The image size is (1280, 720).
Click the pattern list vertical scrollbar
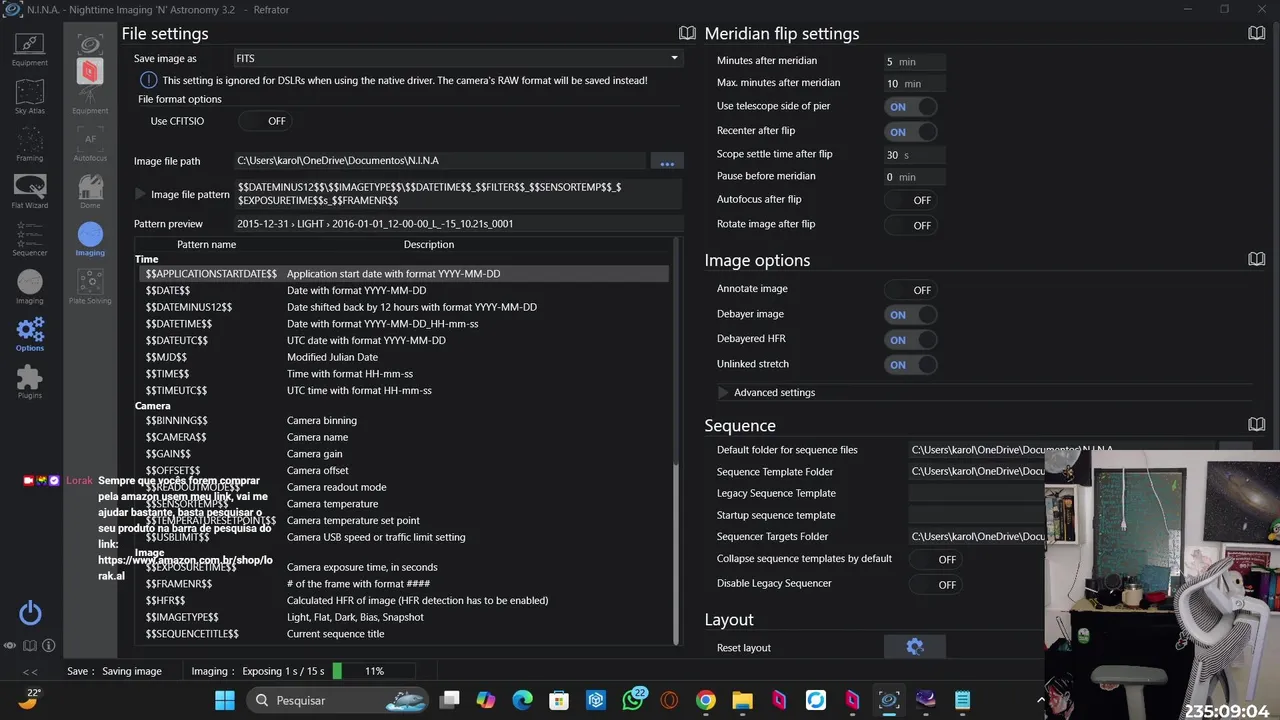click(x=677, y=440)
